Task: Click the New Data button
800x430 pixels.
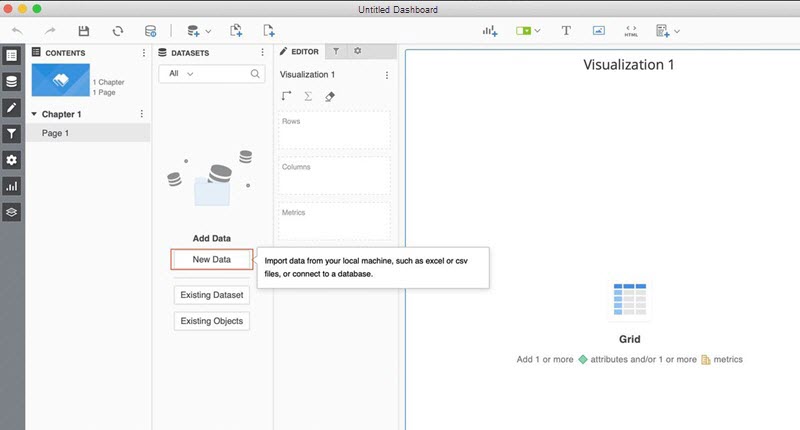Action: (211, 259)
